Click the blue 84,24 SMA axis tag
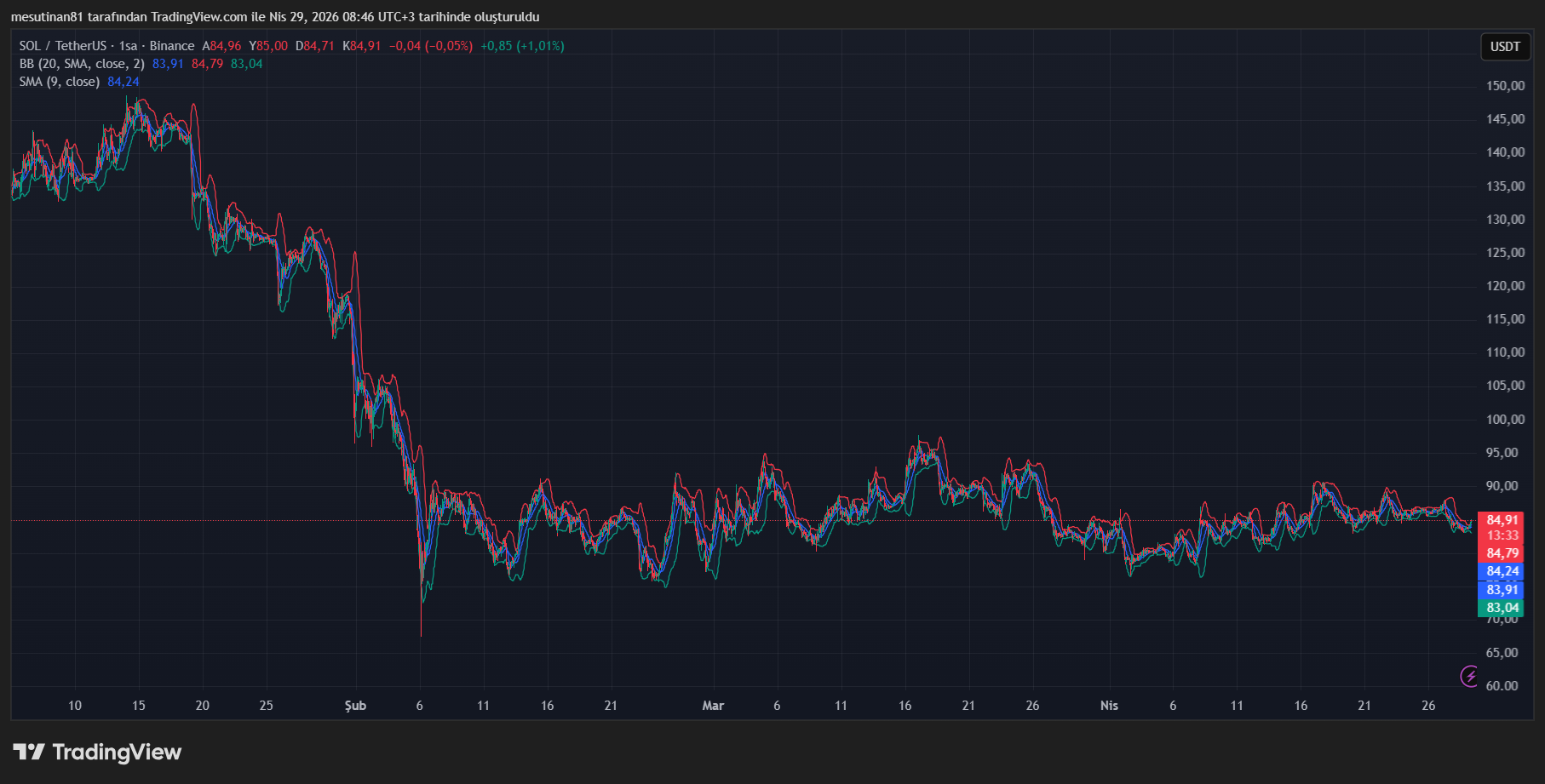This screenshot has width=1545, height=784. [1502, 571]
